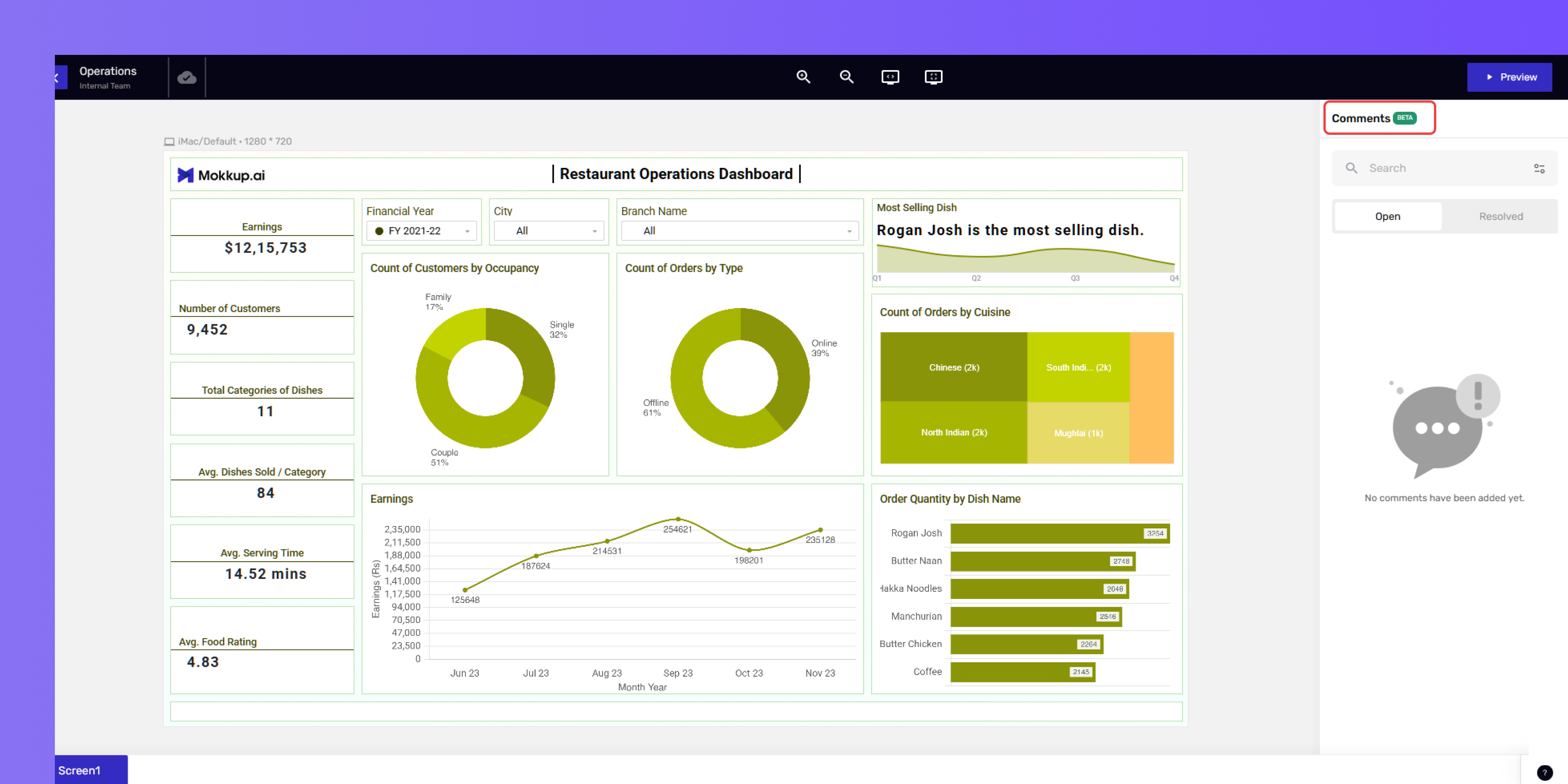1568x784 pixels.
Task: Click the Comments BETA panel header
Action: point(1379,118)
